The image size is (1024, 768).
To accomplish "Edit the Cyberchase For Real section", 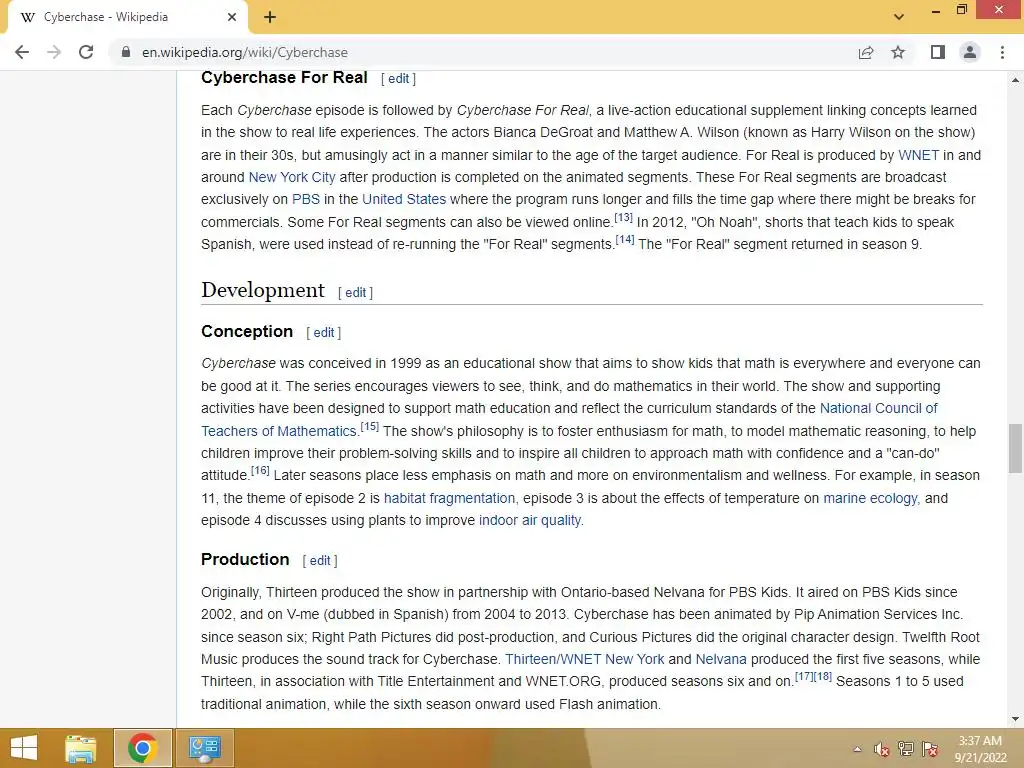I will click(x=398, y=79).
